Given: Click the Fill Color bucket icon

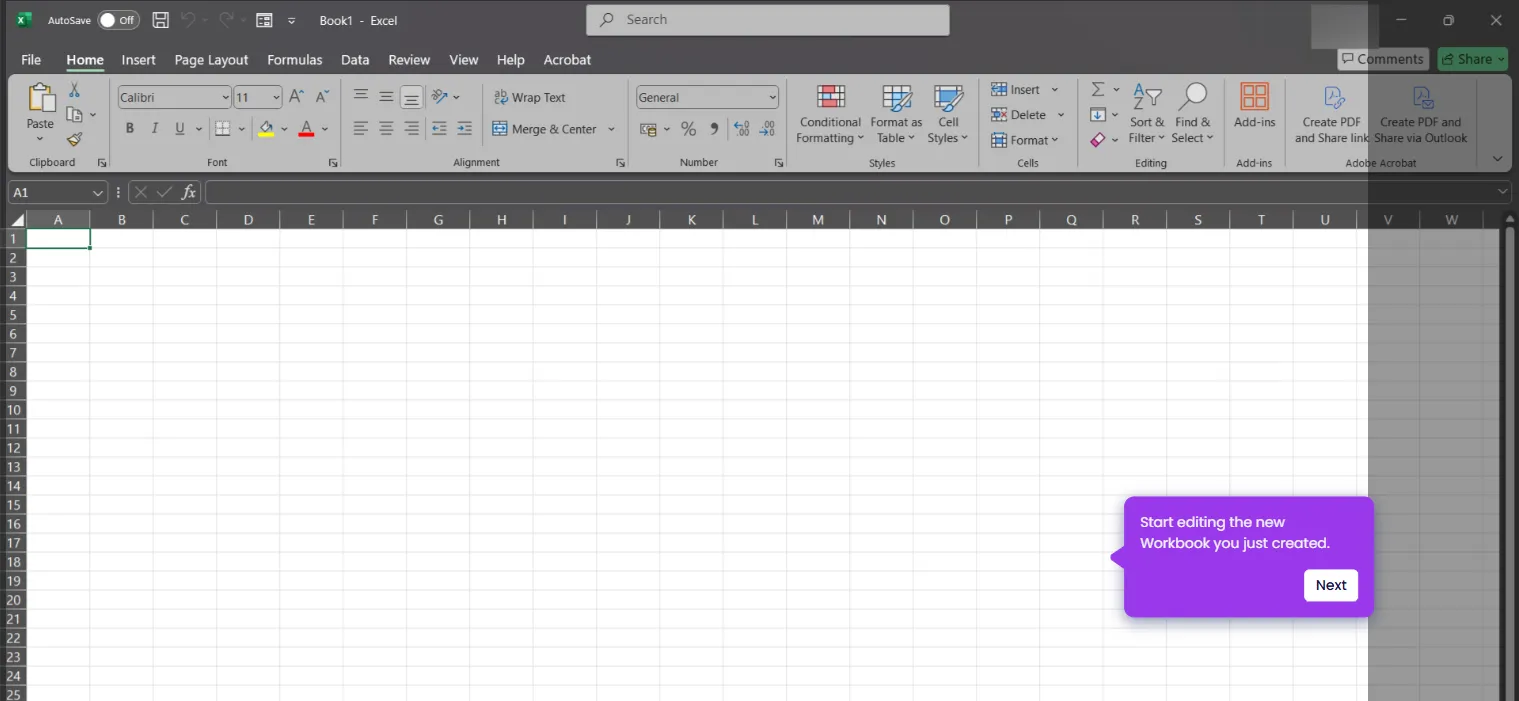Looking at the screenshot, I should 266,129.
